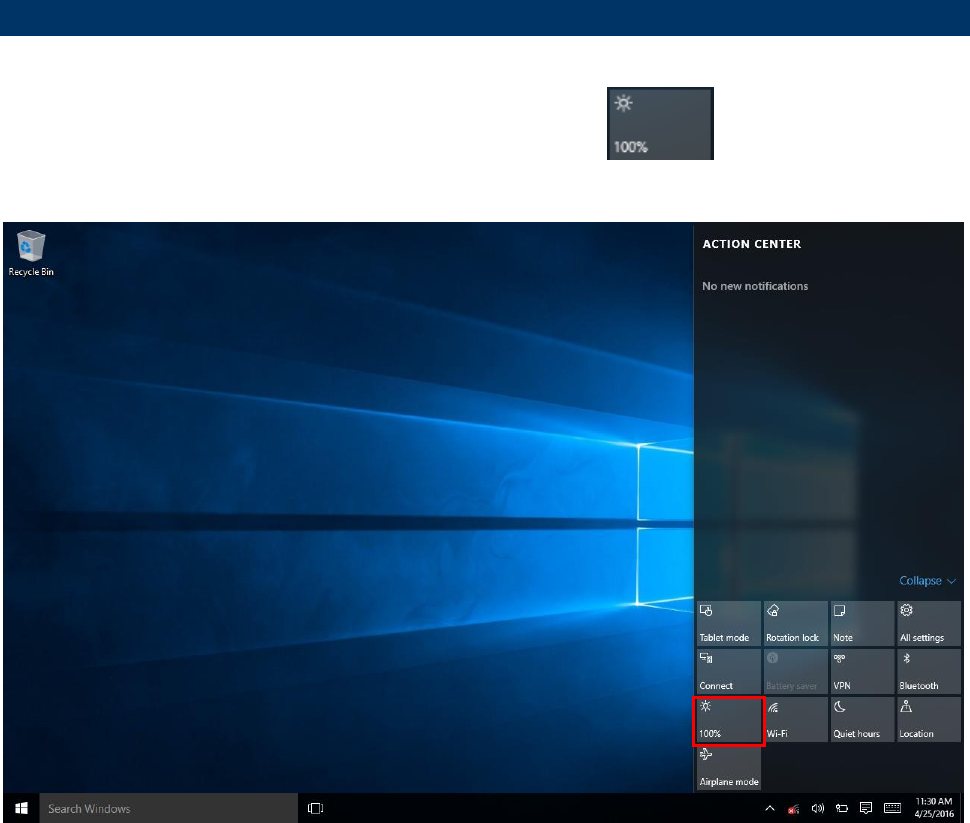970x823 pixels.
Task: Toggle Airplane mode tile
Action: coord(729,768)
